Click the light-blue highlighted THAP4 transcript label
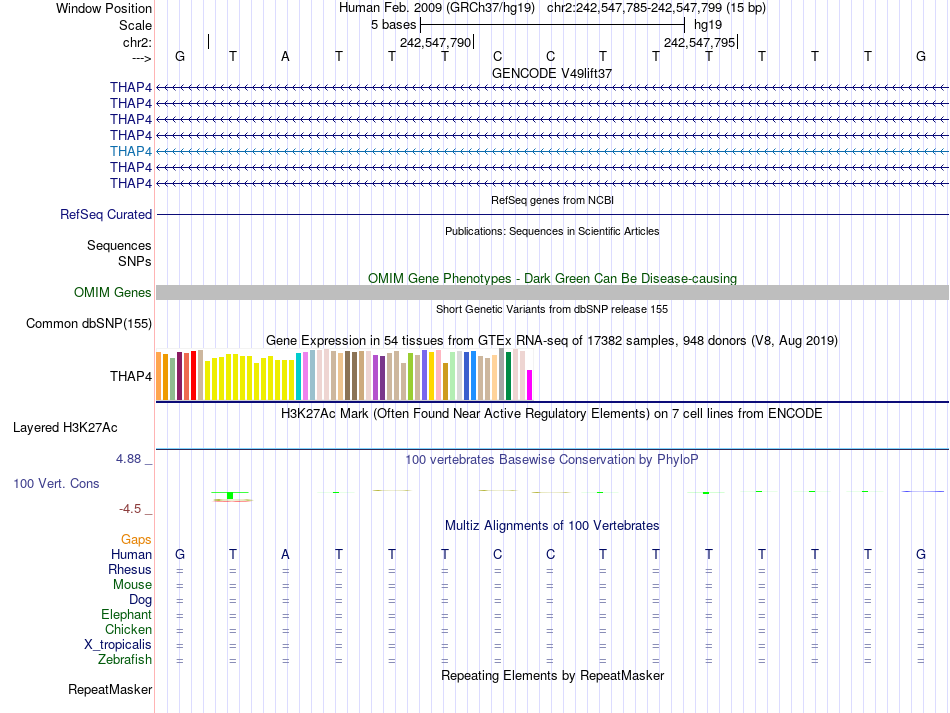 [x=131, y=151]
